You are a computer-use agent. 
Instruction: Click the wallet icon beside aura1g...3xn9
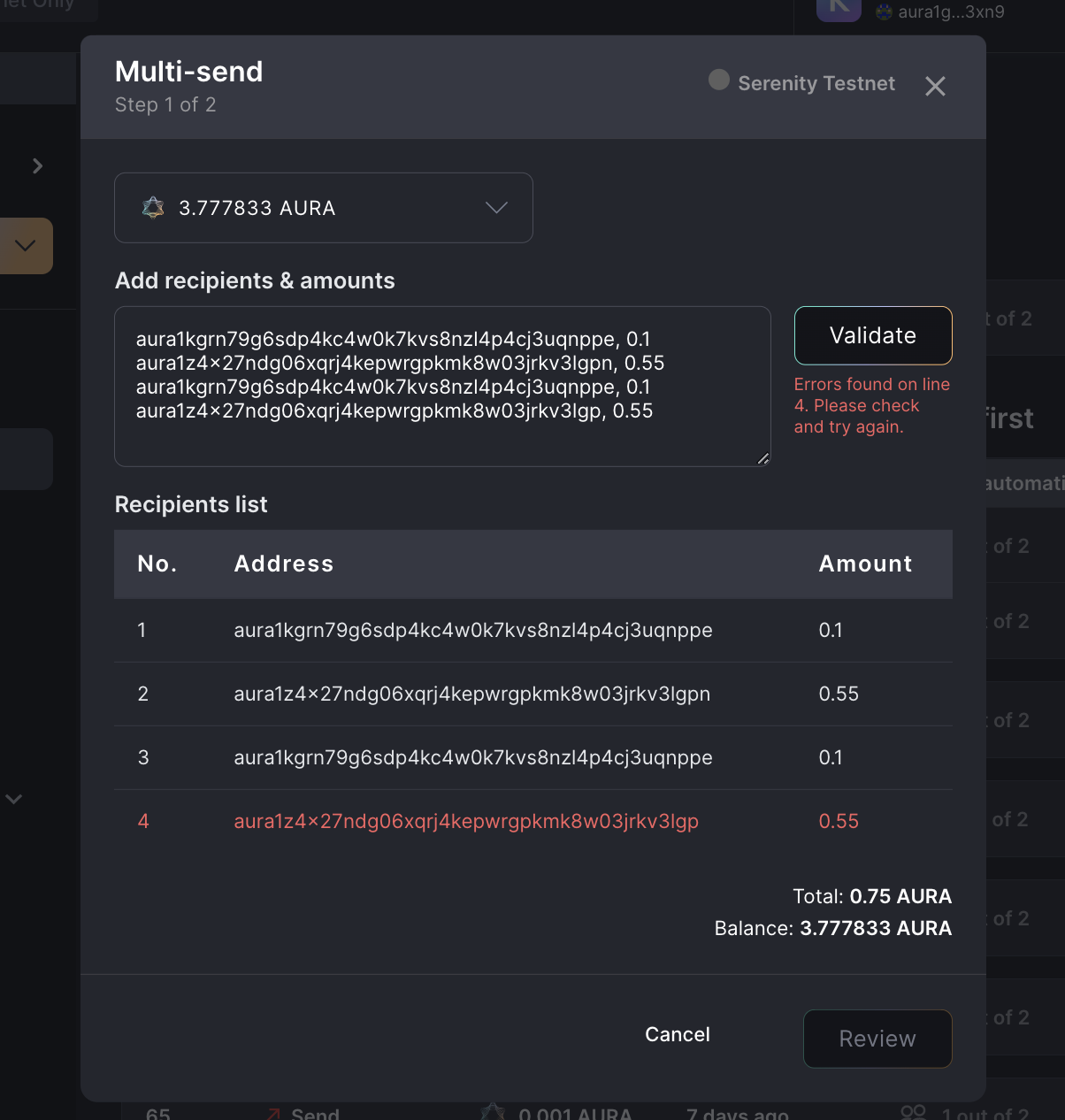click(x=882, y=12)
